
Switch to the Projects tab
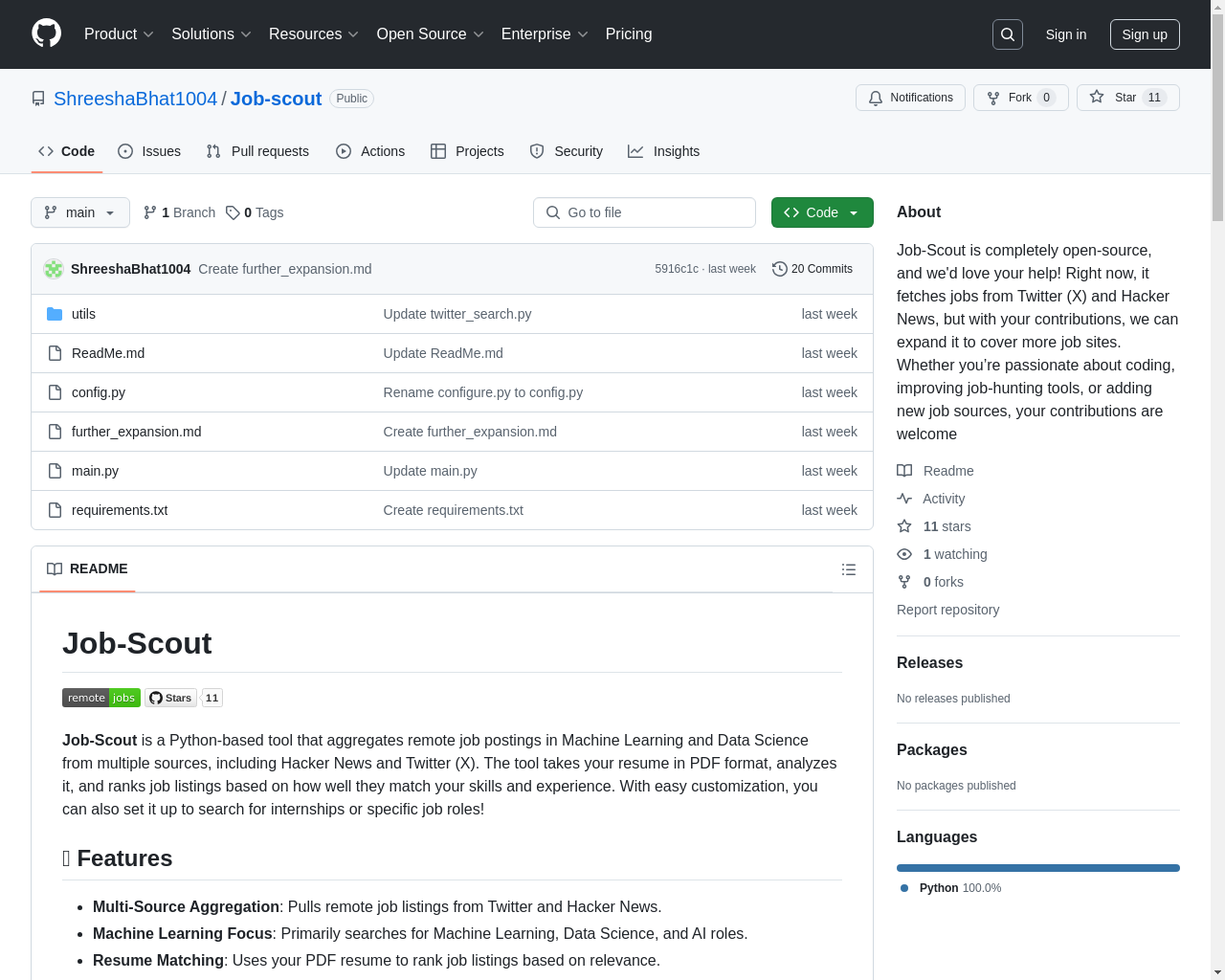click(x=467, y=151)
